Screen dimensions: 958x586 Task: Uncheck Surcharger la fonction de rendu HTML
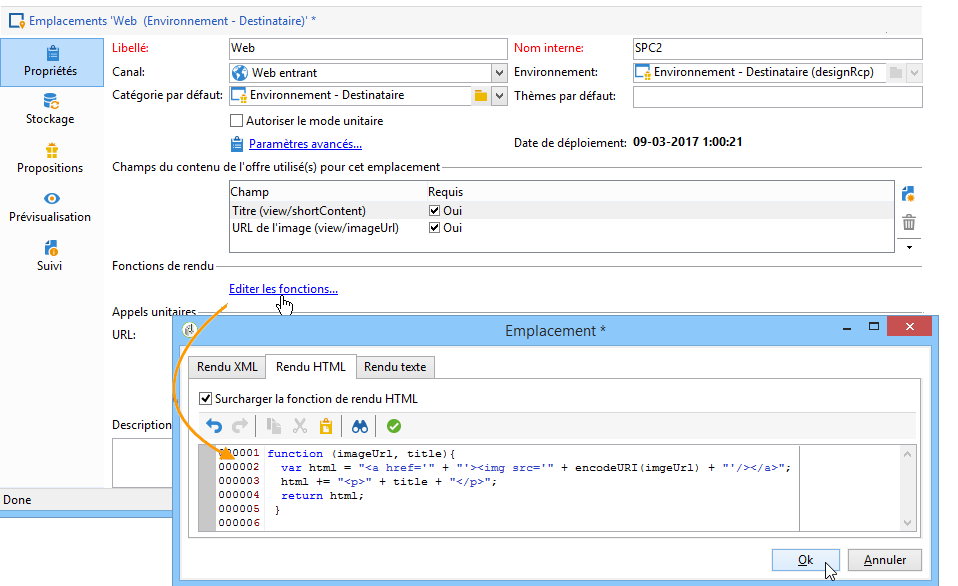207,399
